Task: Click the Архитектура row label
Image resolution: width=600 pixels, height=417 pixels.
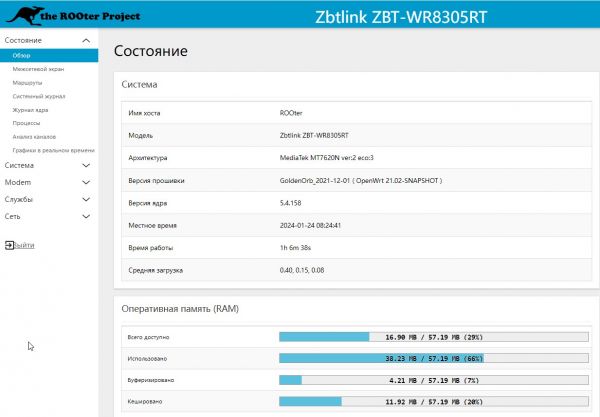Action: (148, 158)
